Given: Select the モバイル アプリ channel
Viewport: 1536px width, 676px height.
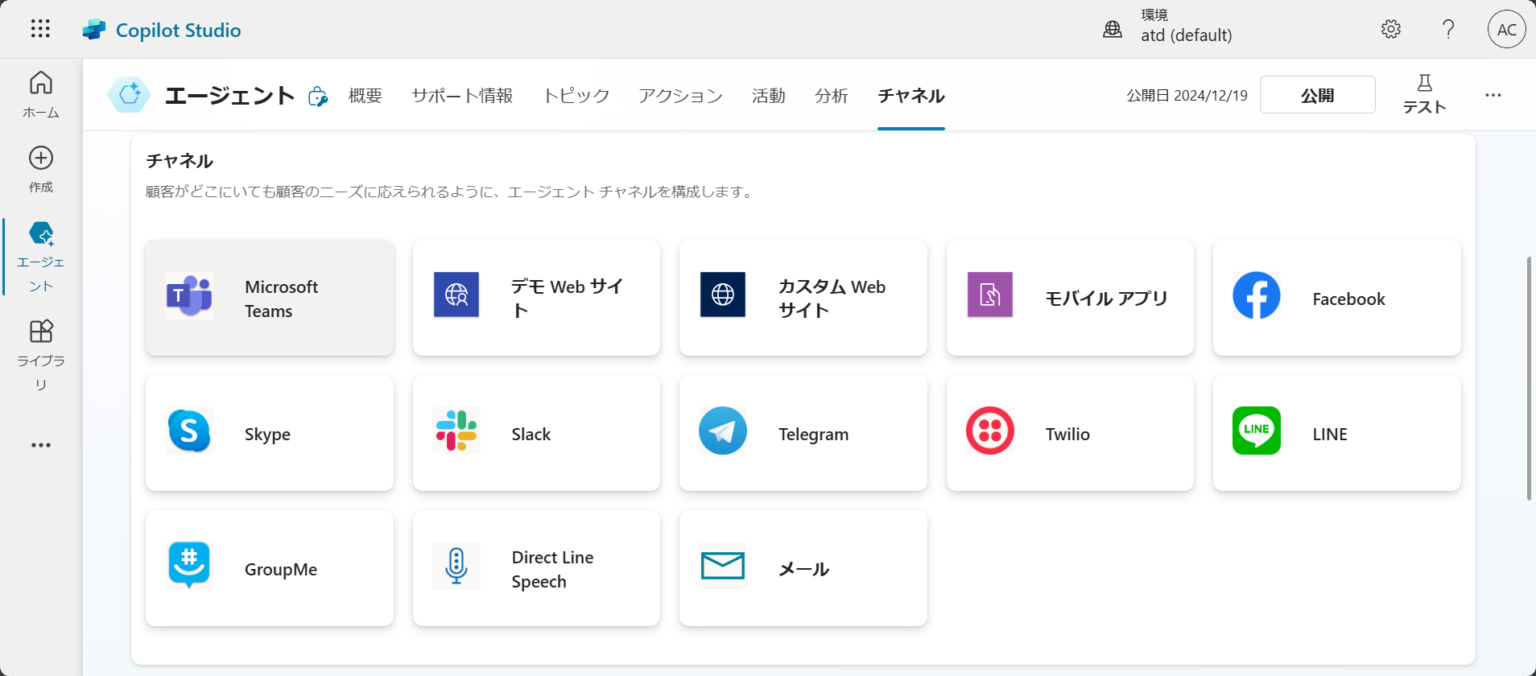Looking at the screenshot, I should (x=1069, y=298).
